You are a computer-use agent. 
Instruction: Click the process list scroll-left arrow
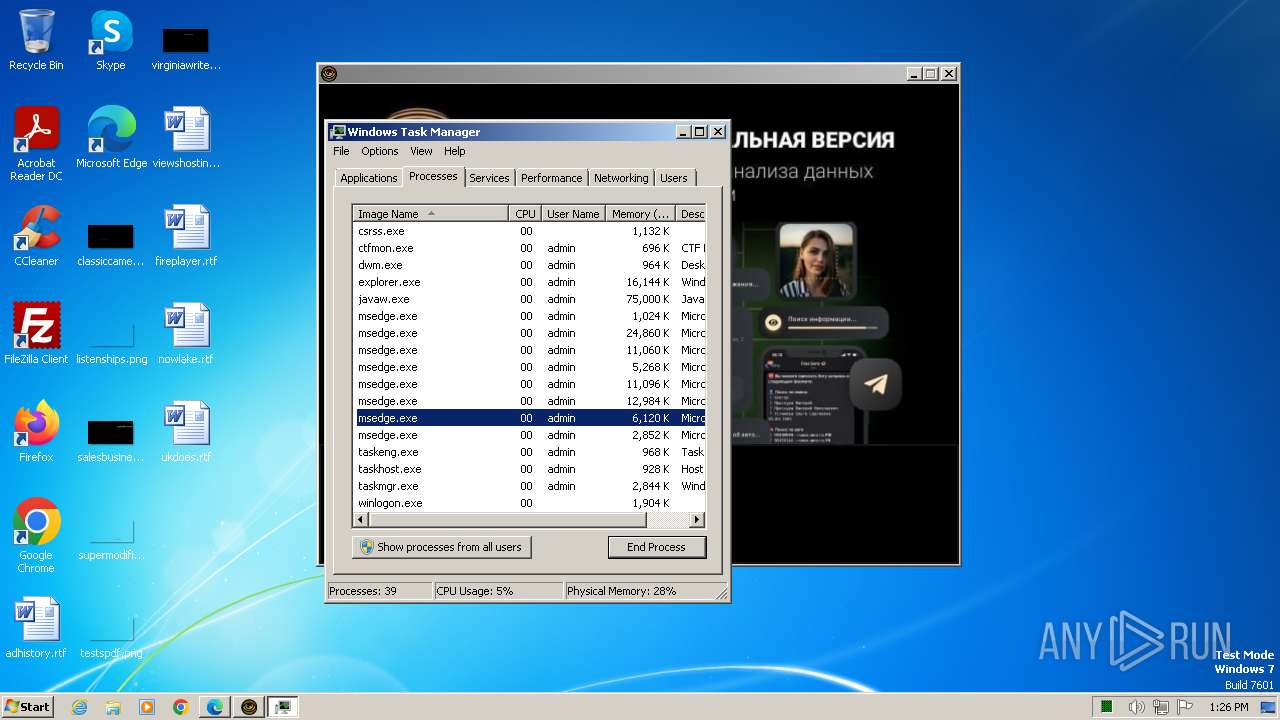tap(362, 520)
